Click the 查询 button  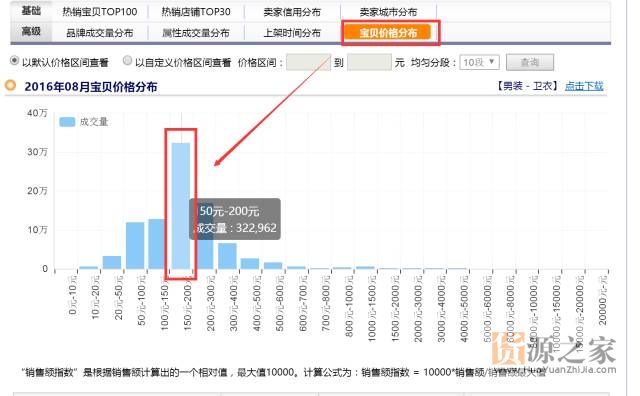point(530,62)
